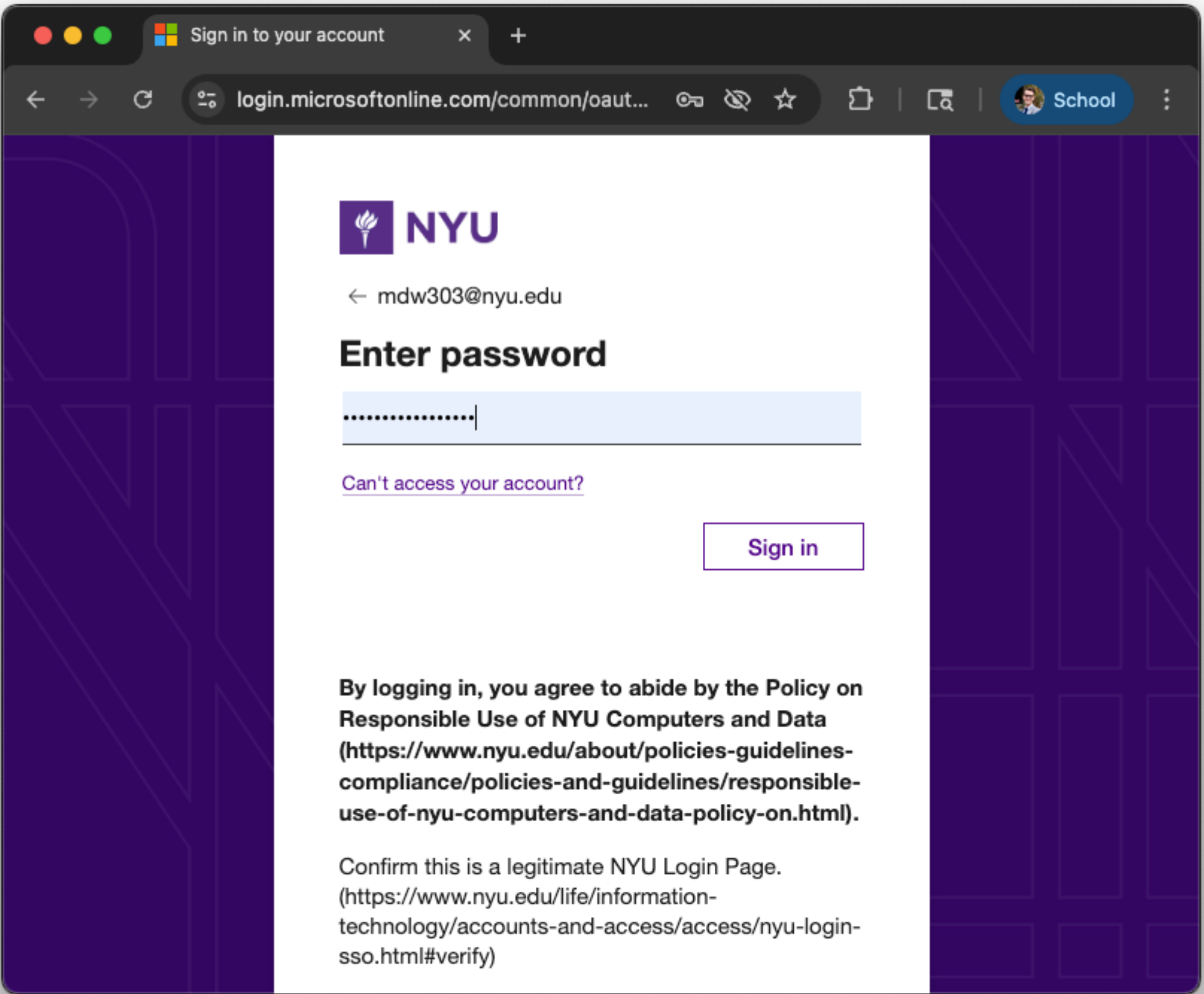Click the crossed-out eye icon in address bar

coord(737,99)
